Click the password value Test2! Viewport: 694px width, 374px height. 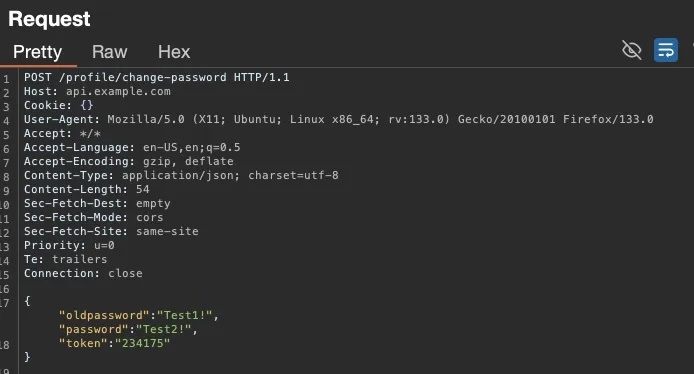click(164, 329)
